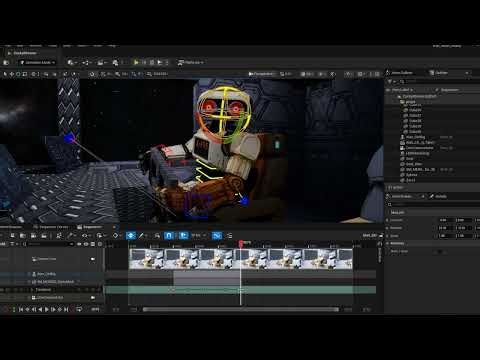Open the Sequencer curve editor button
Image resolution: width=480 pixels, height=360 pixels.
(x=217, y=236)
